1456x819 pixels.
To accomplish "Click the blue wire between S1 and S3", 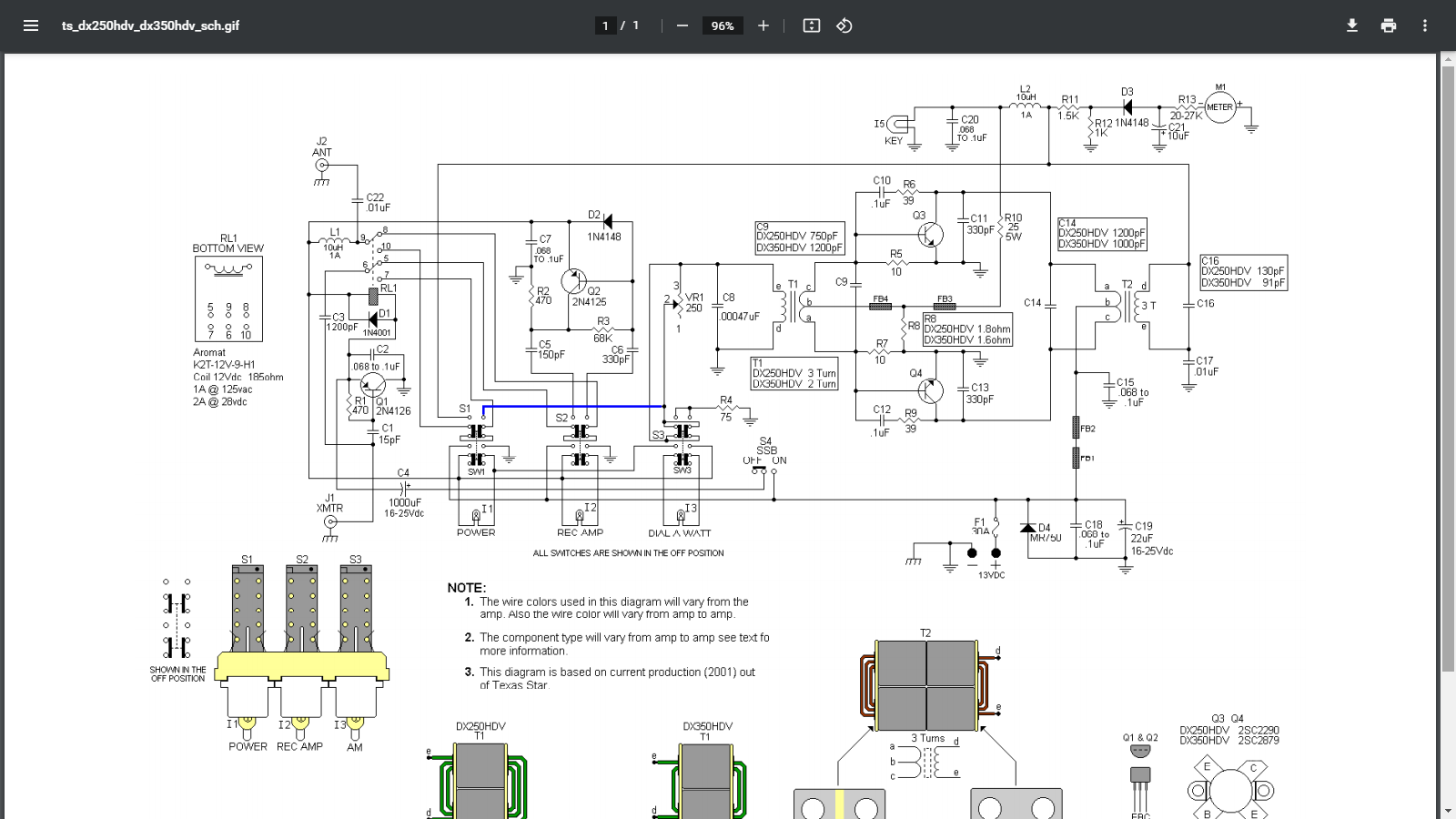I will 573,406.
